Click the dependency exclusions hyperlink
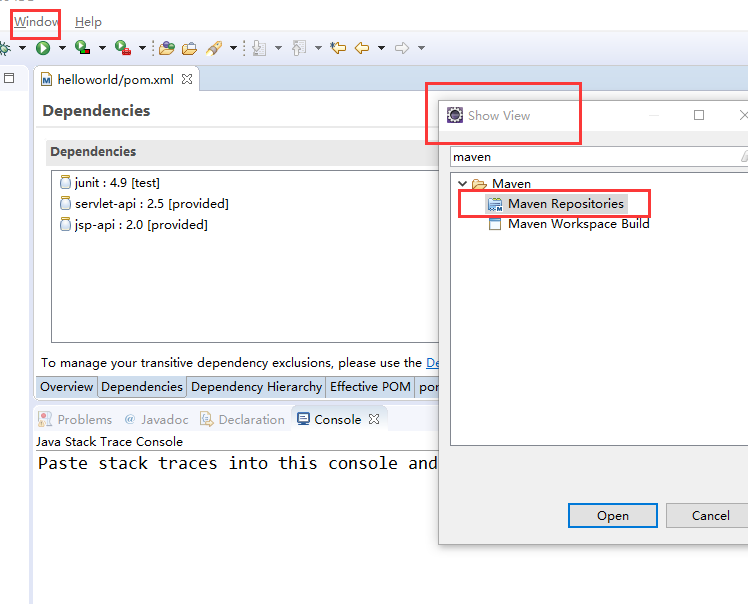The height and width of the screenshot is (604, 748). coord(432,363)
